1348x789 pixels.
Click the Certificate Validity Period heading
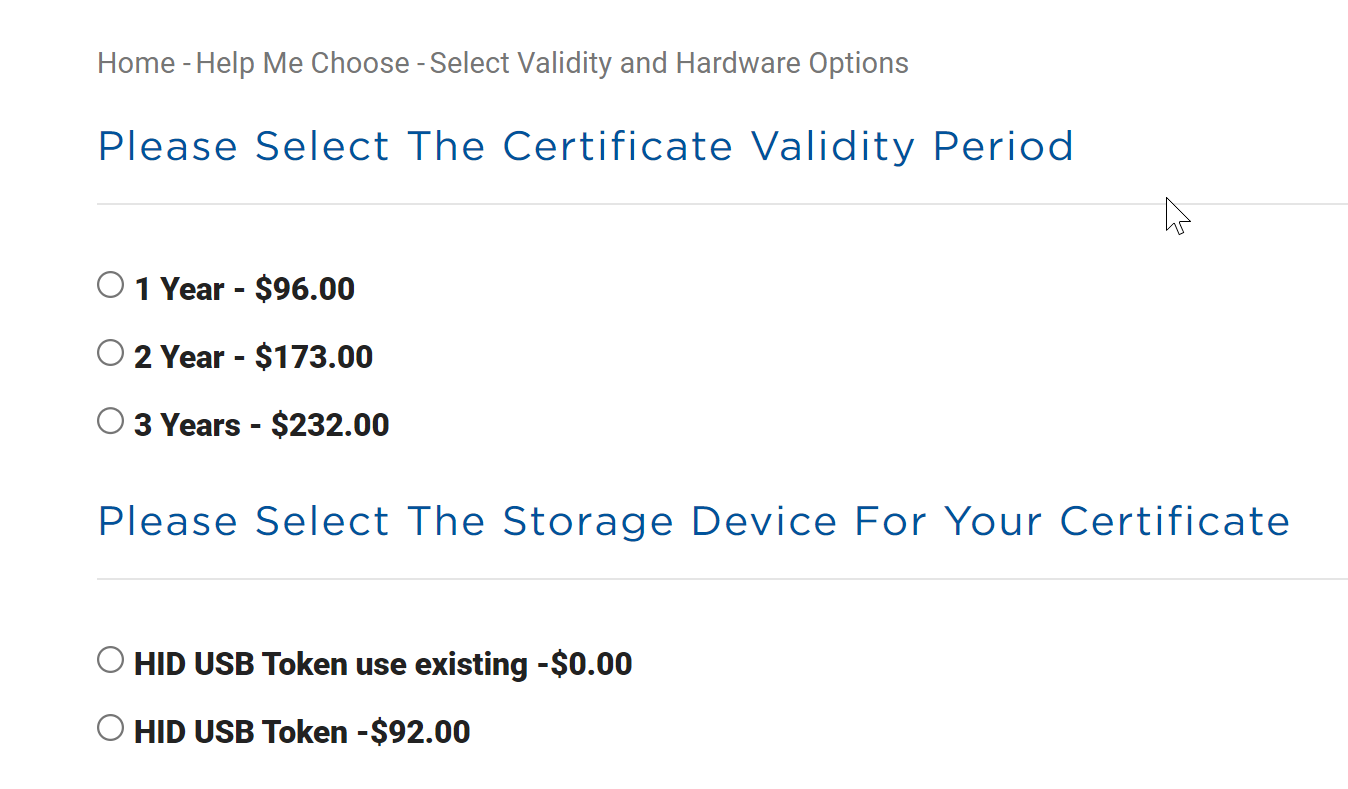(585, 147)
